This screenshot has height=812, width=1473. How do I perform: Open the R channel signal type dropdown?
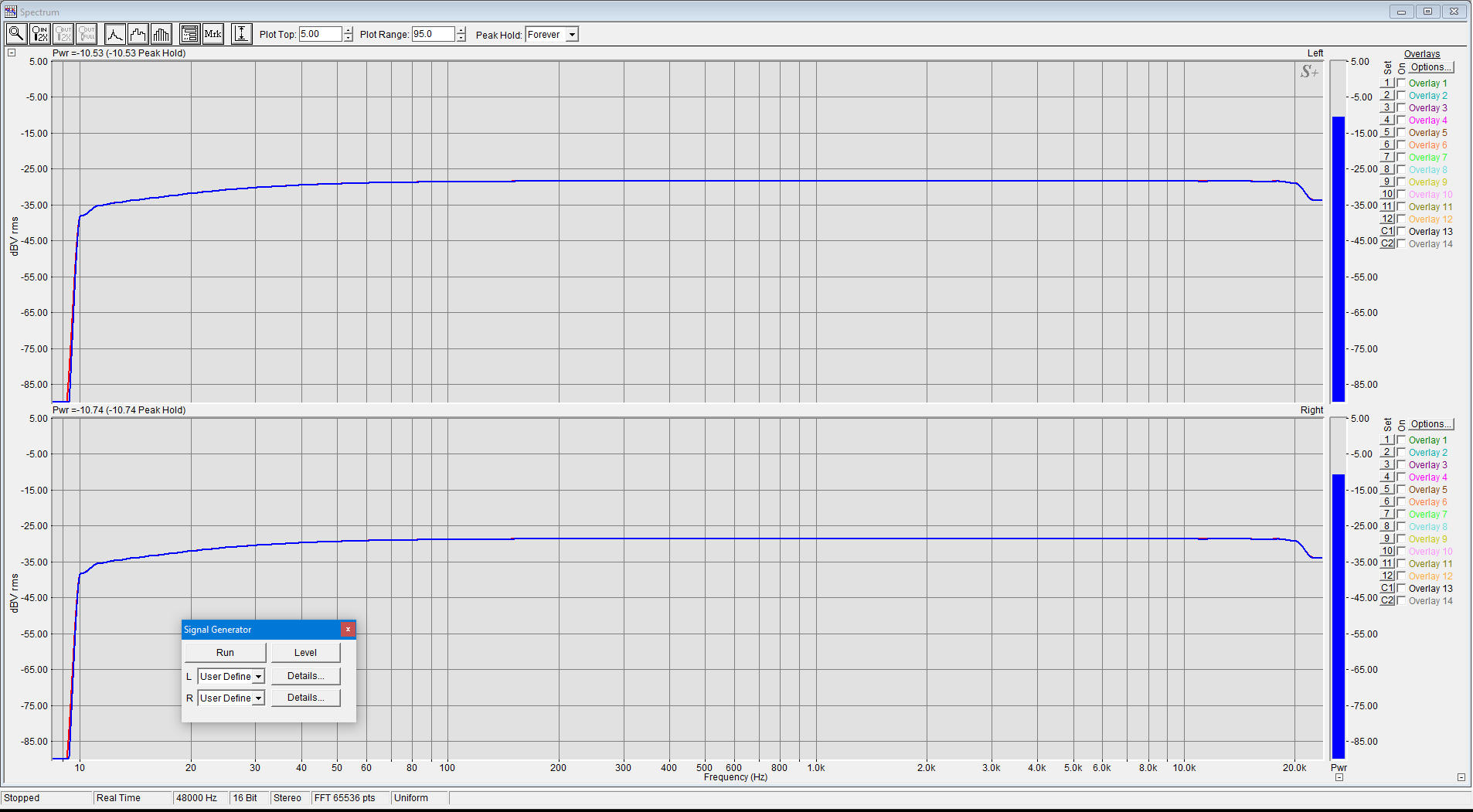[258, 698]
